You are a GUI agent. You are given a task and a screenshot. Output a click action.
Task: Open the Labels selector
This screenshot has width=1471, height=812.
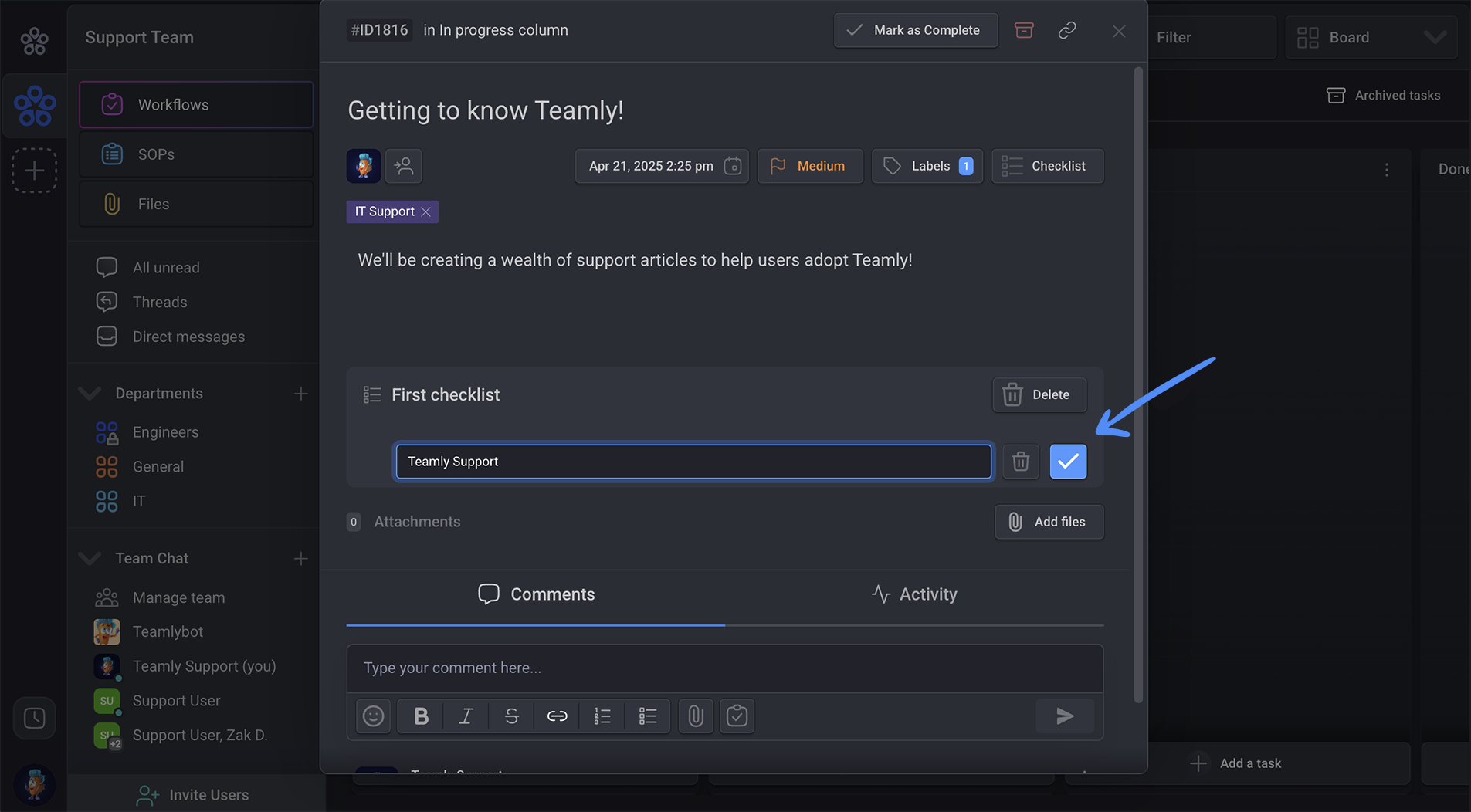pos(927,166)
